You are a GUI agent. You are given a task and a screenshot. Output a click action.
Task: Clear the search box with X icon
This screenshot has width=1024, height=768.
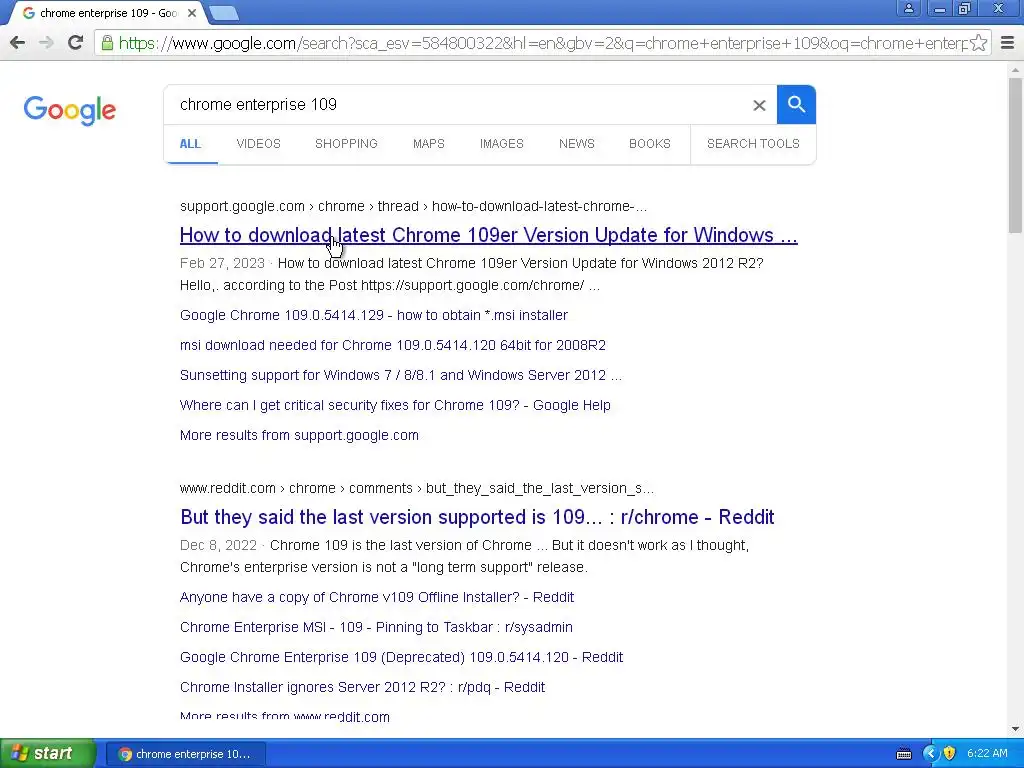click(759, 105)
